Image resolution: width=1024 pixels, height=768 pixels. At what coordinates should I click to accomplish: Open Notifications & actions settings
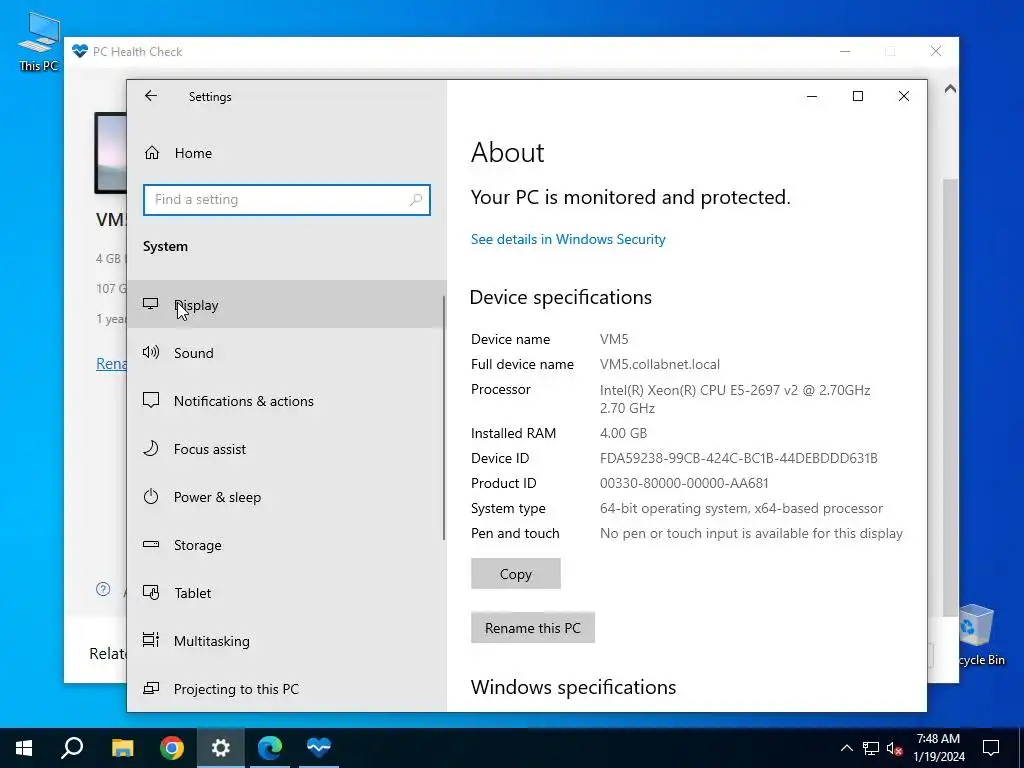tap(286, 400)
